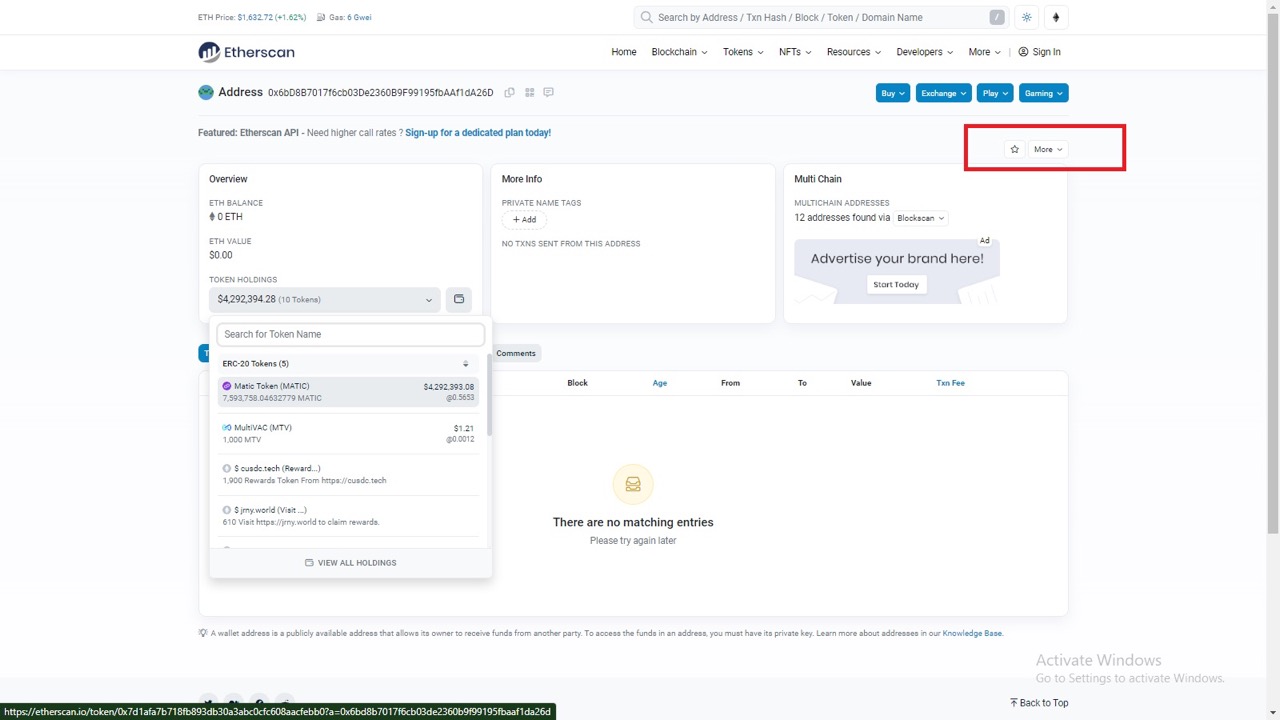Image resolution: width=1280 pixels, height=720 pixels.
Task: Copy the address with the copy icon
Action: (x=510, y=93)
